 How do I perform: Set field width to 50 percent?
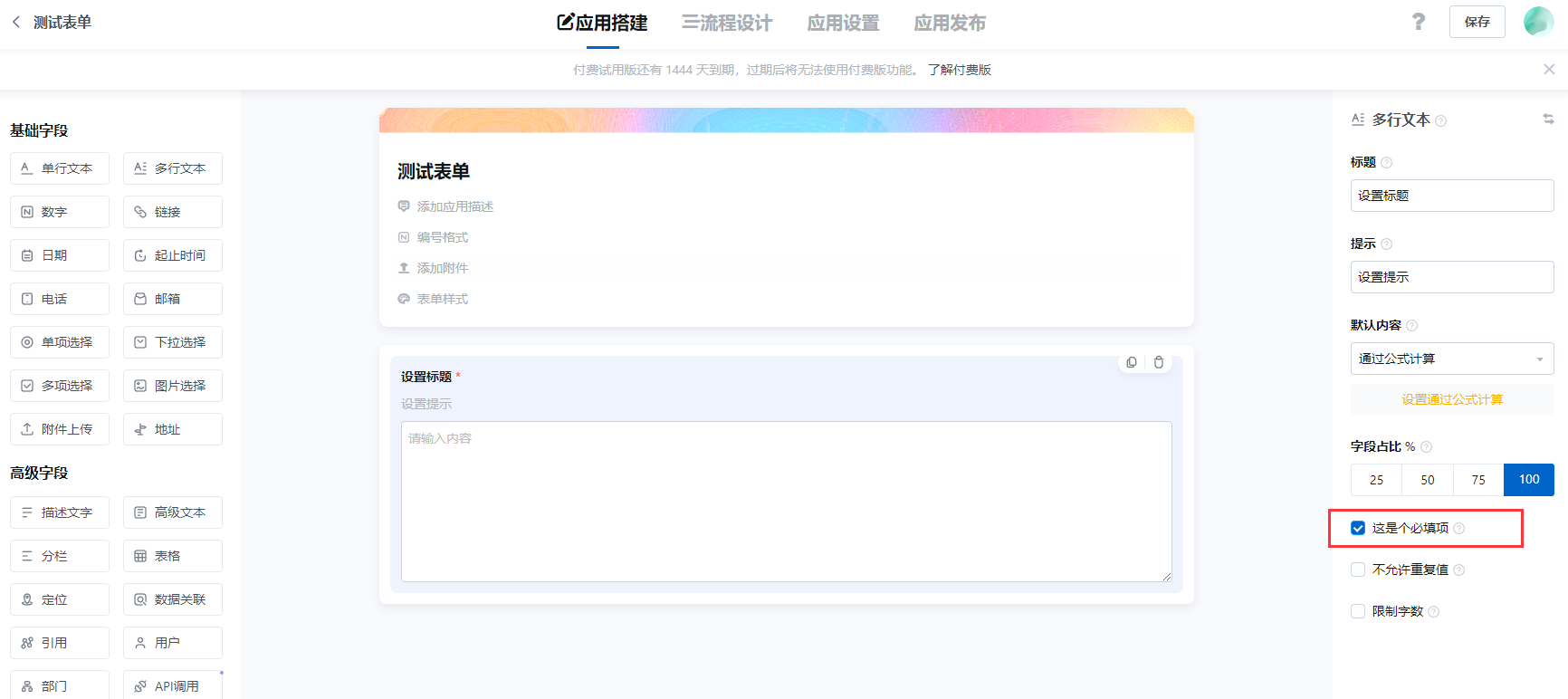point(1427,480)
